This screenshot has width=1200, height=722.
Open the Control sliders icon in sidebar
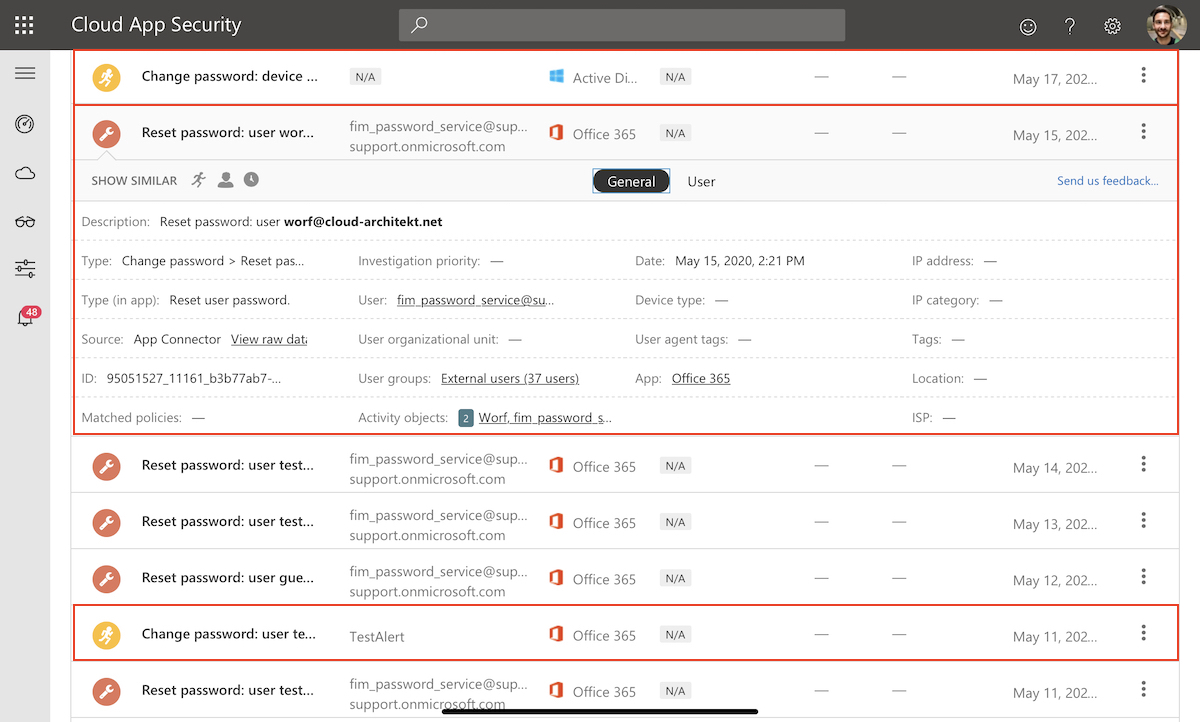25,269
